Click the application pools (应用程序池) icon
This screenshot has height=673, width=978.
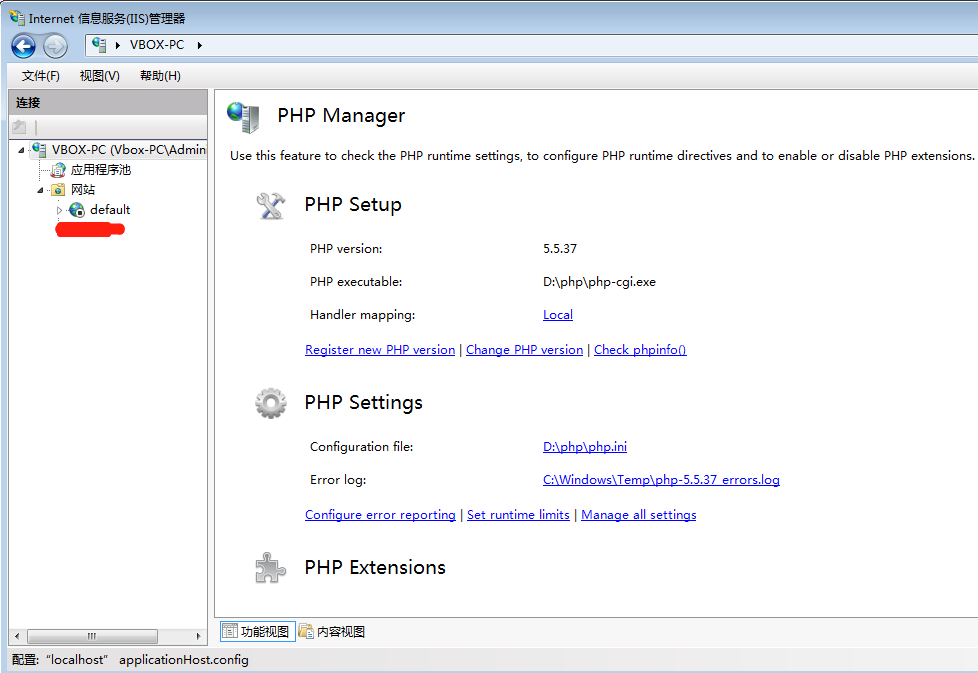tap(58, 170)
